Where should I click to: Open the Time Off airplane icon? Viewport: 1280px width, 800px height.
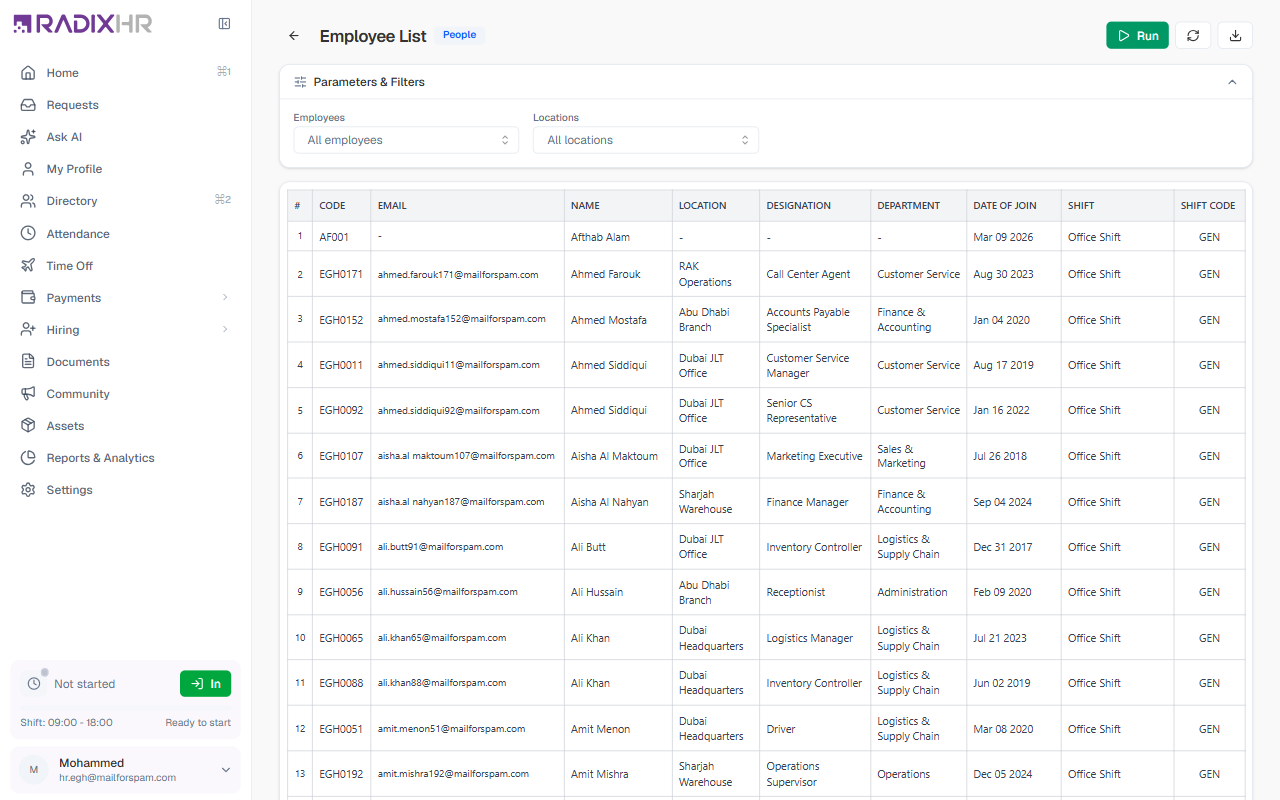(28, 266)
